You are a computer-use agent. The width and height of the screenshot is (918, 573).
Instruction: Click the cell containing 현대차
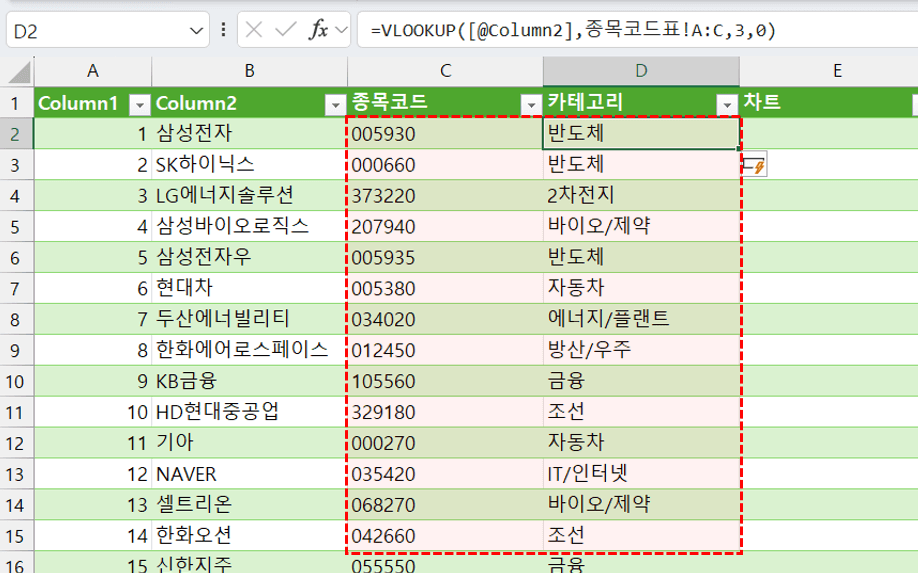tap(249, 289)
